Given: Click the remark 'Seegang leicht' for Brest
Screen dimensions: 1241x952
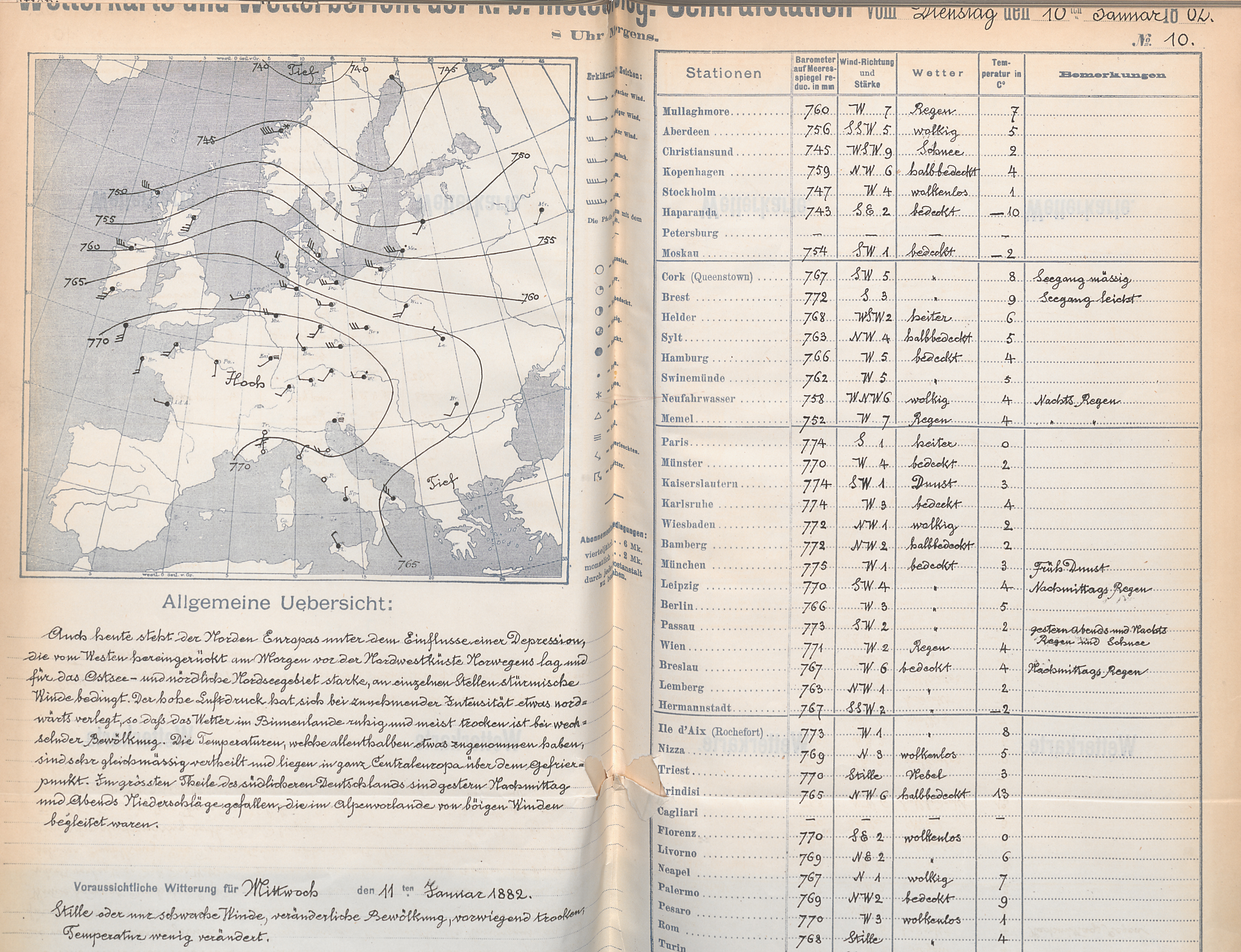Looking at the screenshot, I should (x=1090, y=299).
